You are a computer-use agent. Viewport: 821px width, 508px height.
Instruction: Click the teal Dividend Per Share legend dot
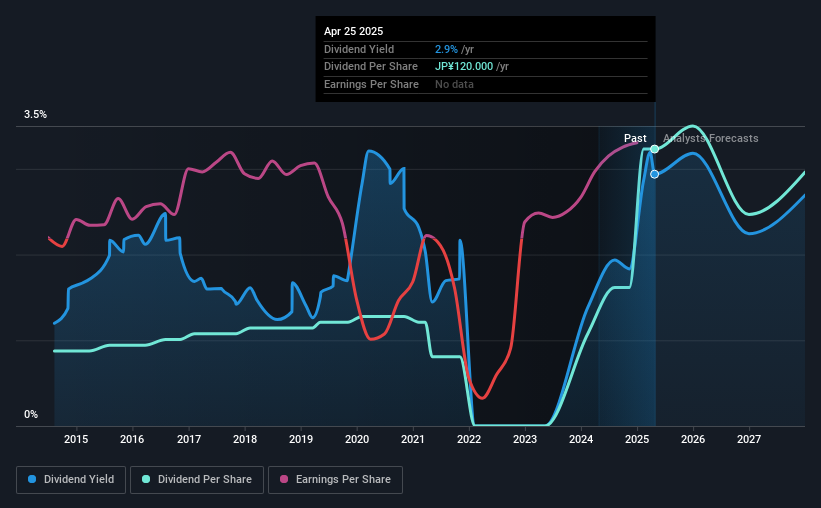[x=146, y=479]
